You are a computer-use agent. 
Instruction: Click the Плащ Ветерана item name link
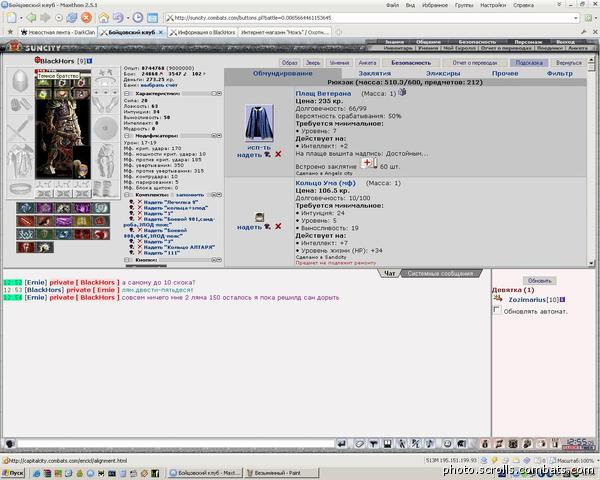[323, 93]
